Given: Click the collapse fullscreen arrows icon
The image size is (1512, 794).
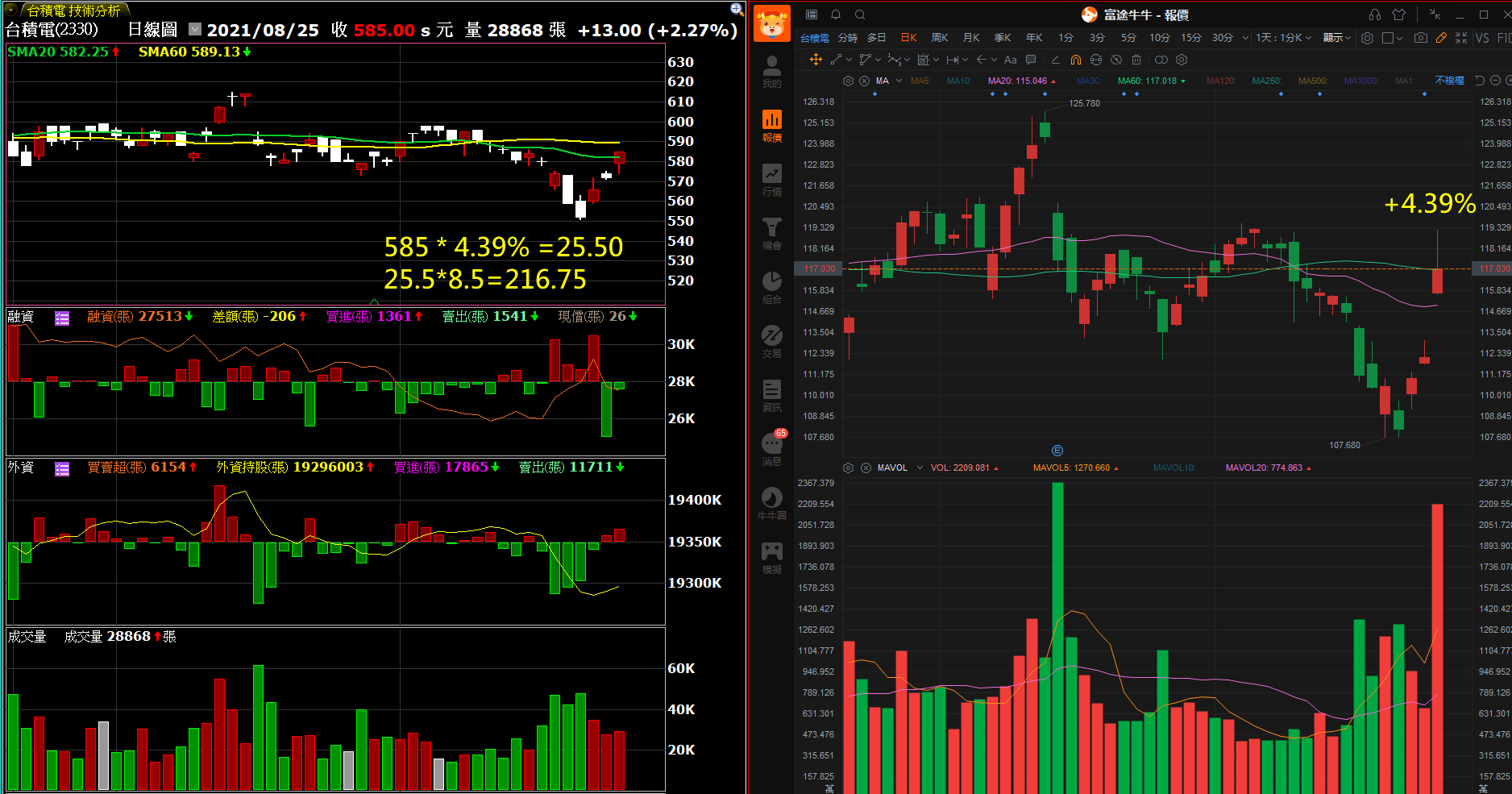Looking at the screenshot, I should pos(1461,38).
